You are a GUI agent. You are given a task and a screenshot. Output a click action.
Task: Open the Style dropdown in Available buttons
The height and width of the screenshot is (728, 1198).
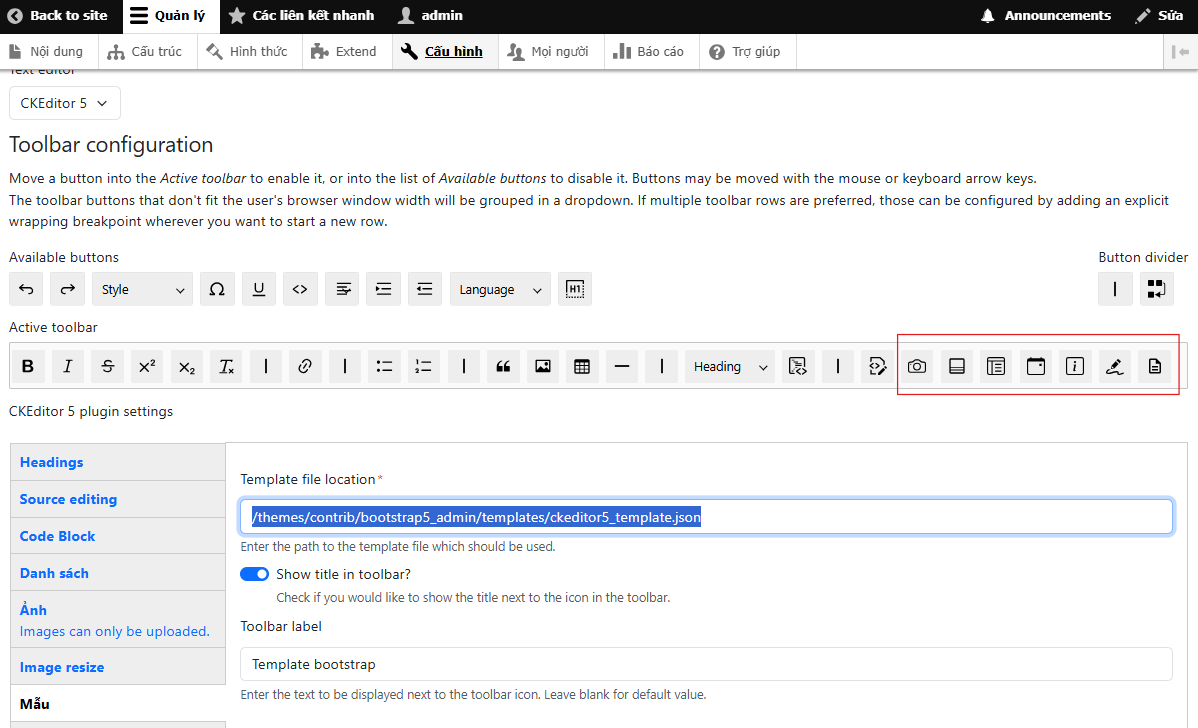(142, 290)
